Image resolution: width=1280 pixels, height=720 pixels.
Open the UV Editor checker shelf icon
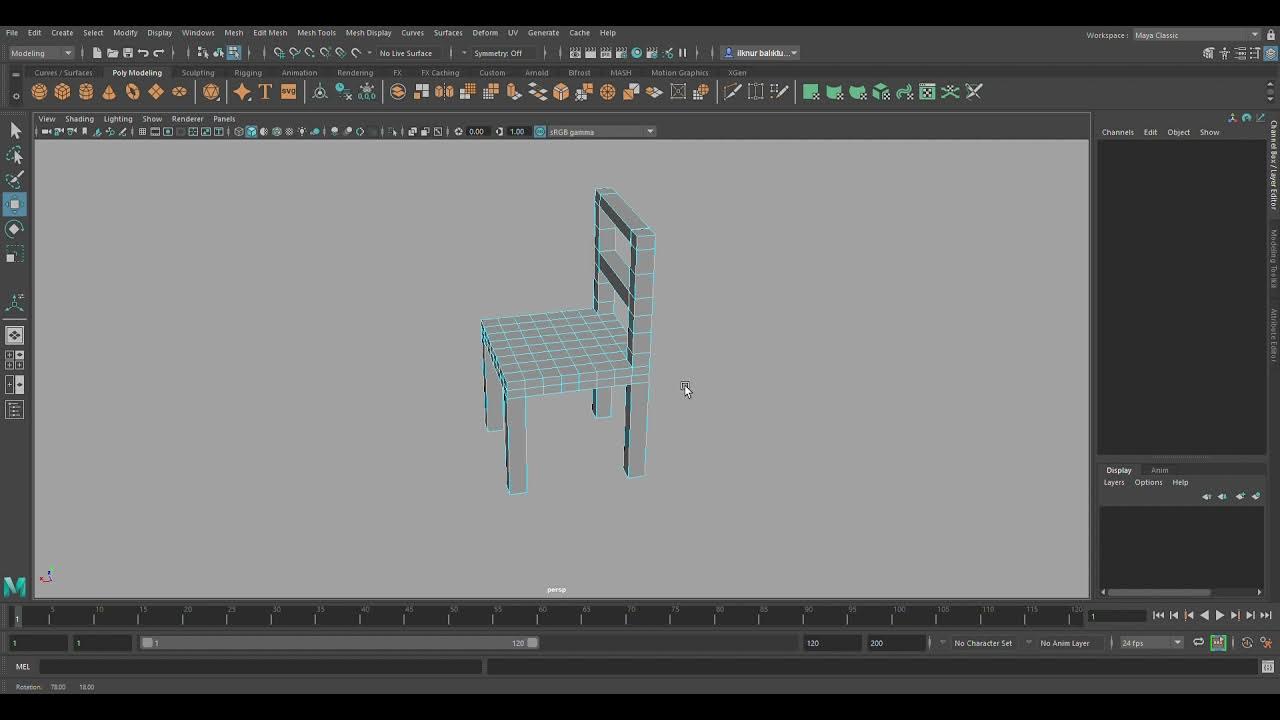(x=927, y=92)
